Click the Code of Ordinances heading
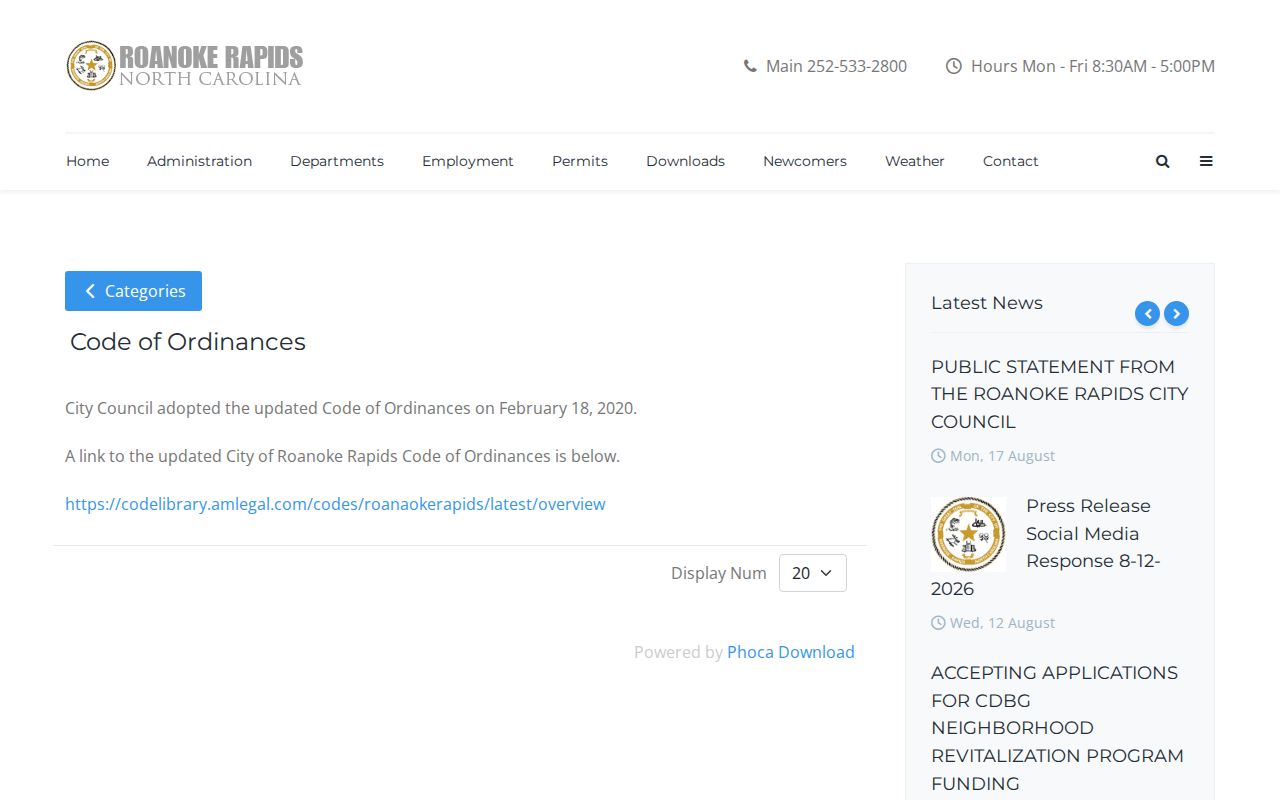The width and height of the screenshot is (1280, 800). click(188, 342)
